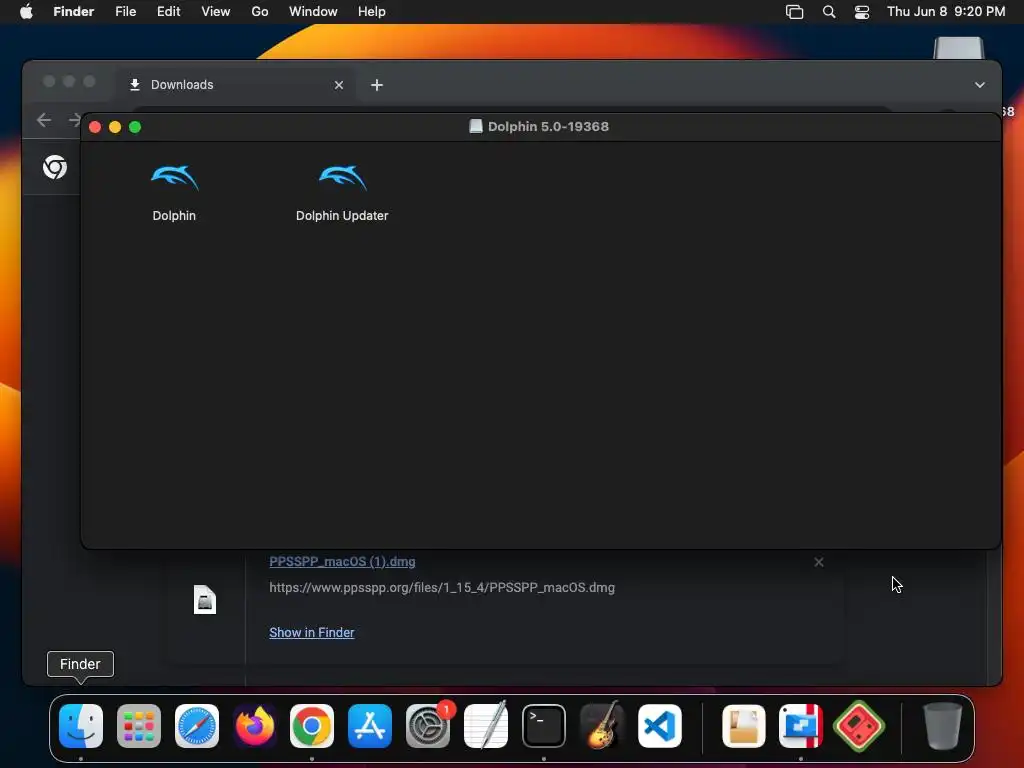Click the Dolphin 5.0-19368 volume title icon
The width and height of the screenshot is (1024, 768).
(476, 127)
